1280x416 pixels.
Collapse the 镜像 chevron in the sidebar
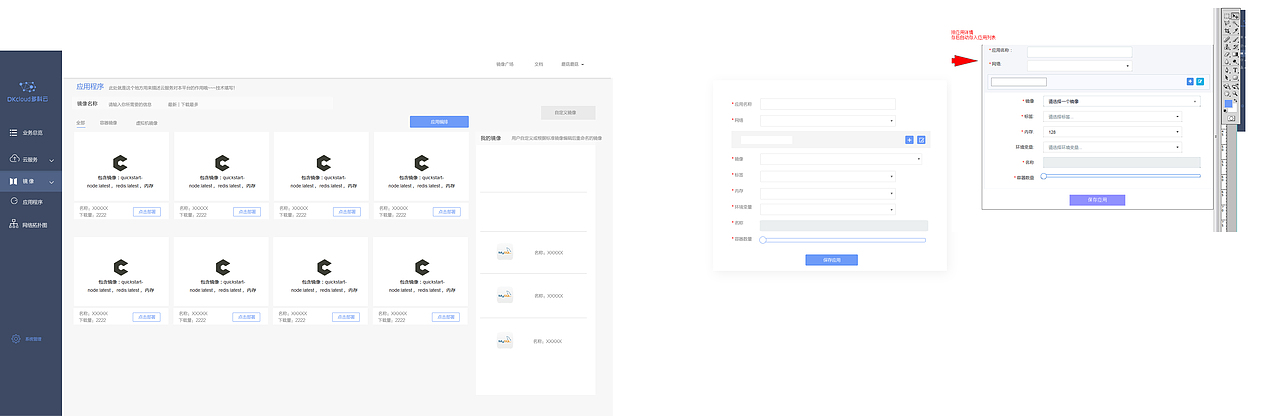pyautogui.click(x=52, y=182)
